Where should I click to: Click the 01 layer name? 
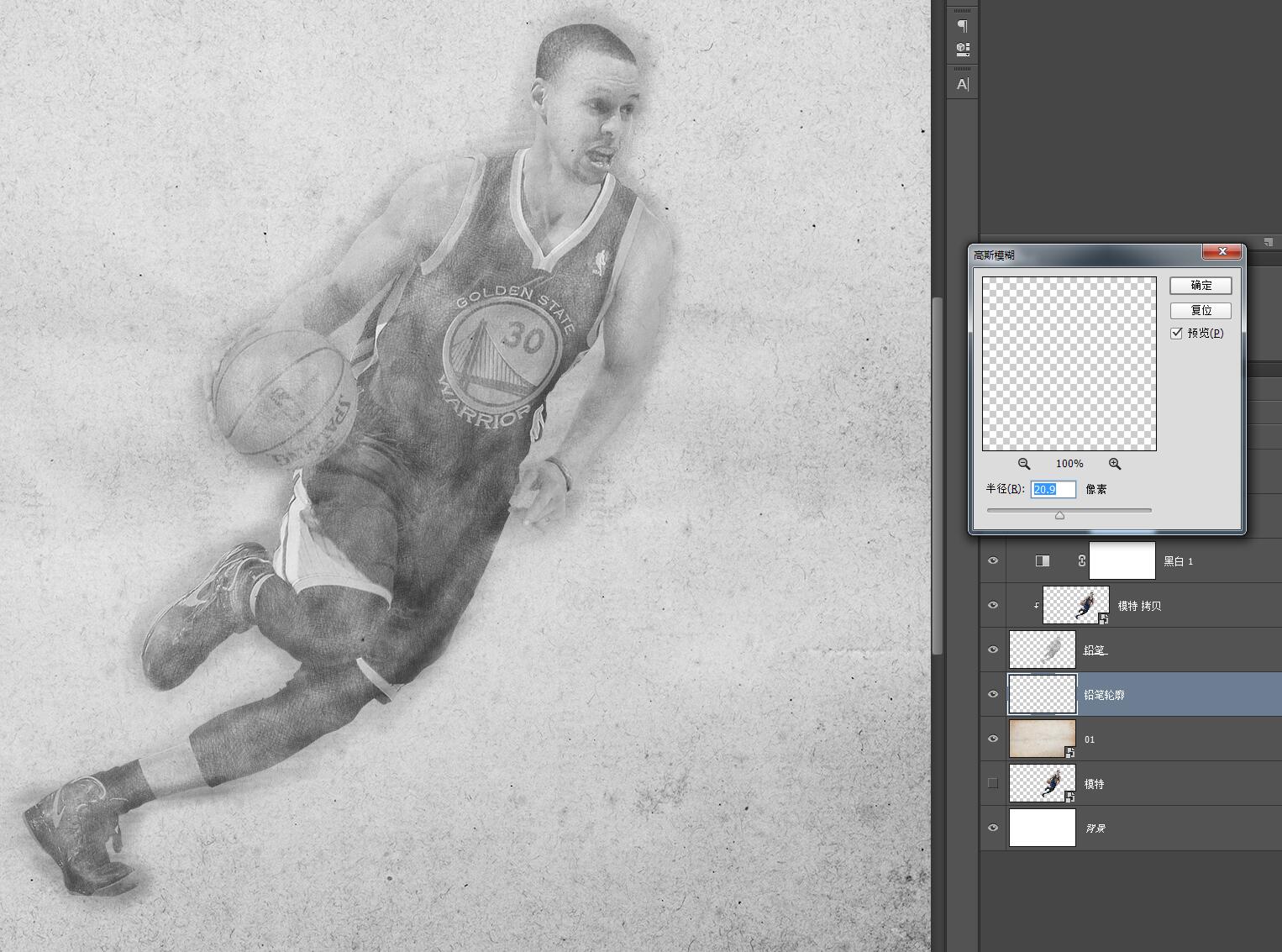point(1090,739)
